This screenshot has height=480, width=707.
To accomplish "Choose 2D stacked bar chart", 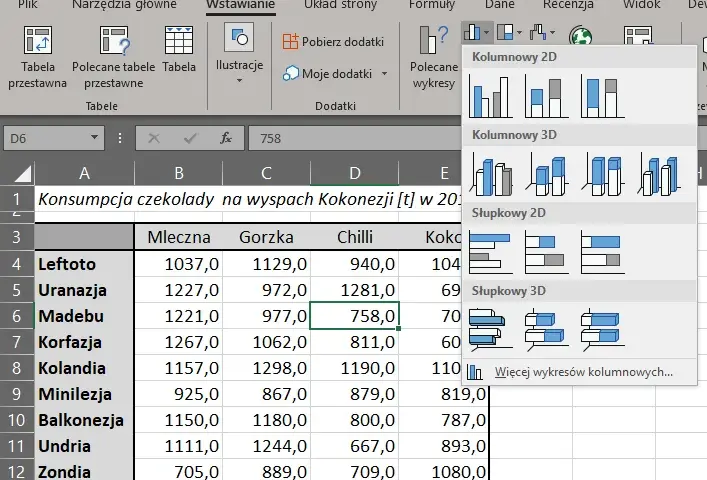I will click(x=546, y=252).
